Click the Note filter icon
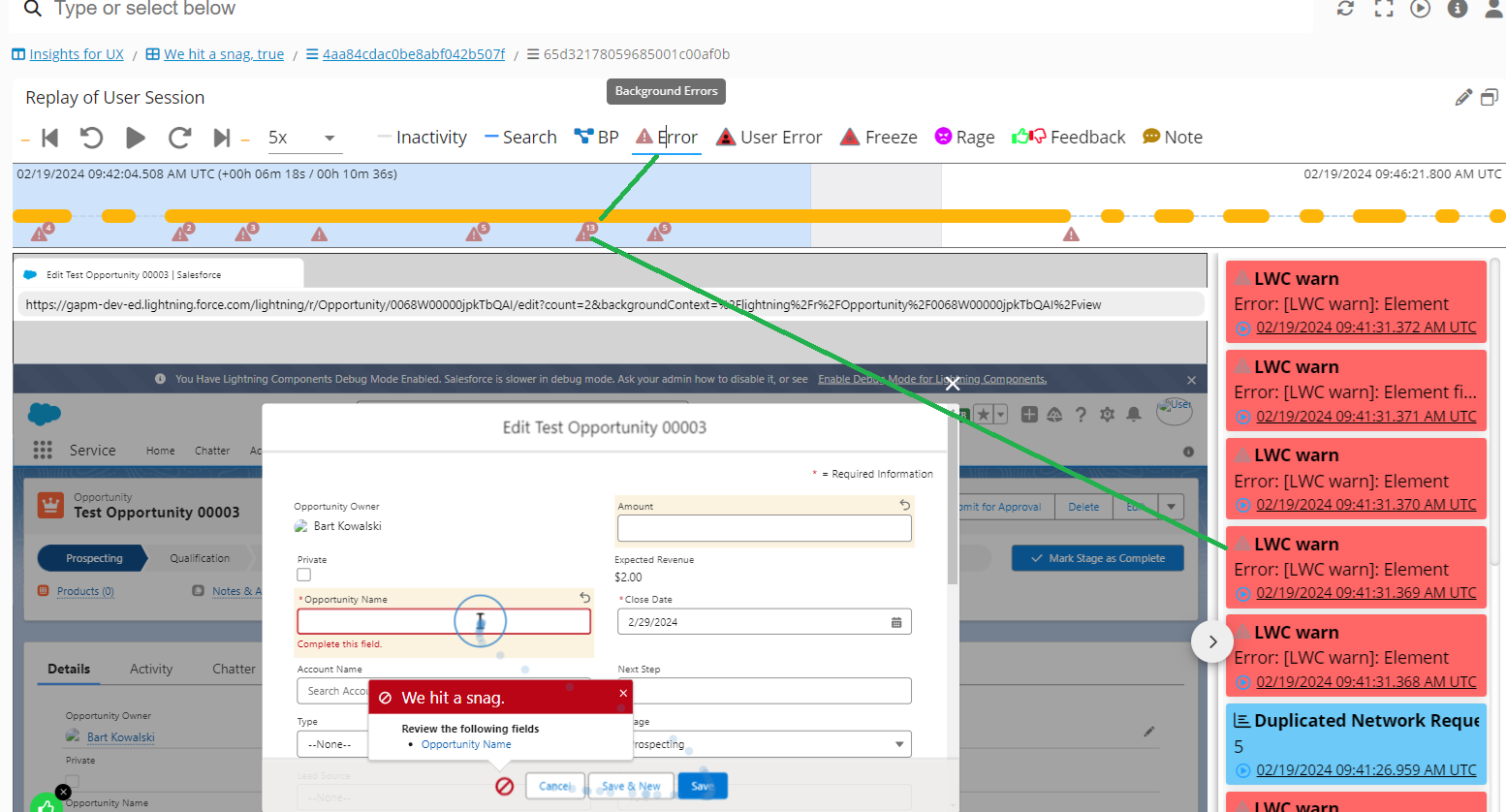This screenshot has height=812, width=1506. click(x=1152, y=137)
